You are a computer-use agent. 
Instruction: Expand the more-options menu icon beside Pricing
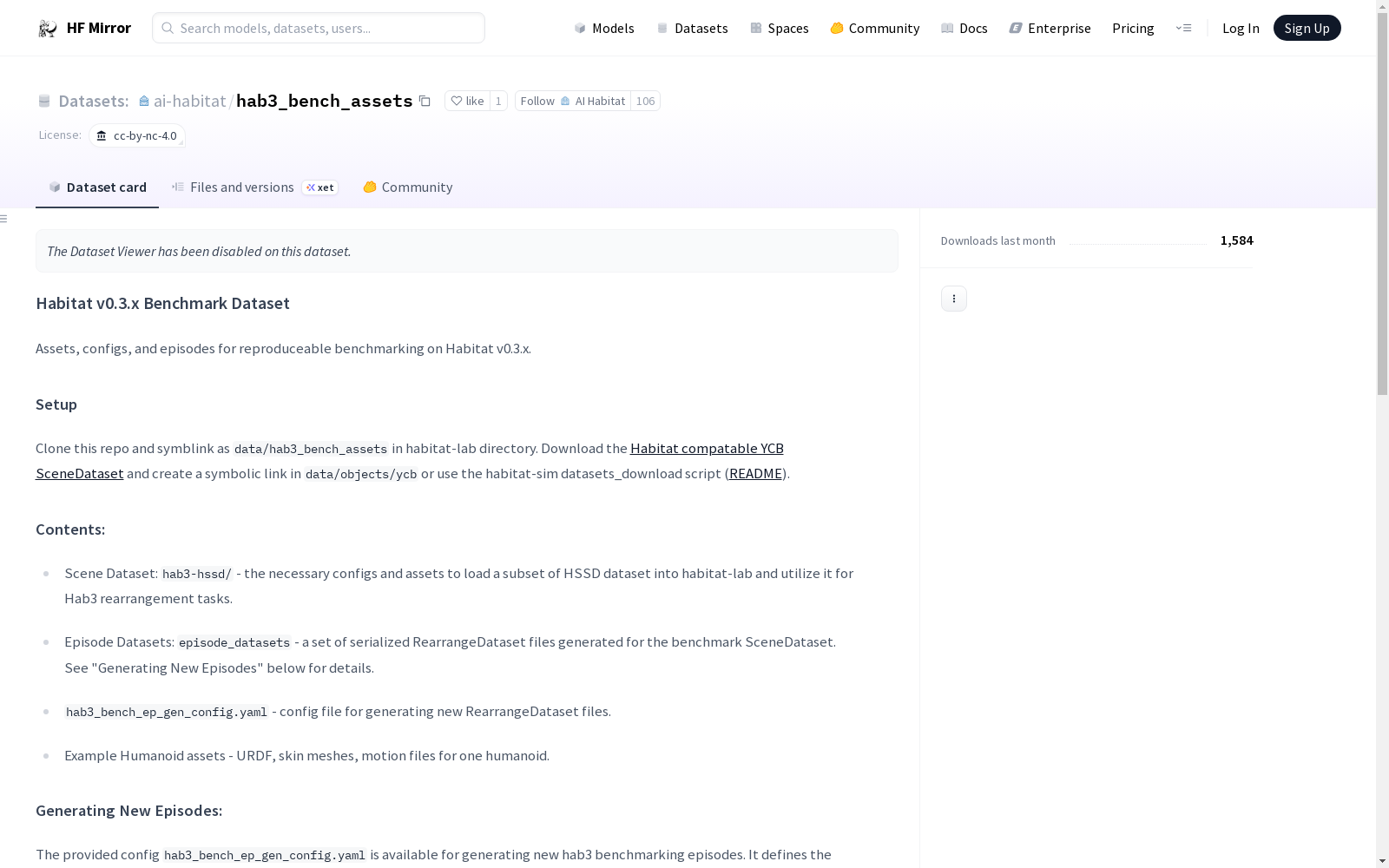1183,28
